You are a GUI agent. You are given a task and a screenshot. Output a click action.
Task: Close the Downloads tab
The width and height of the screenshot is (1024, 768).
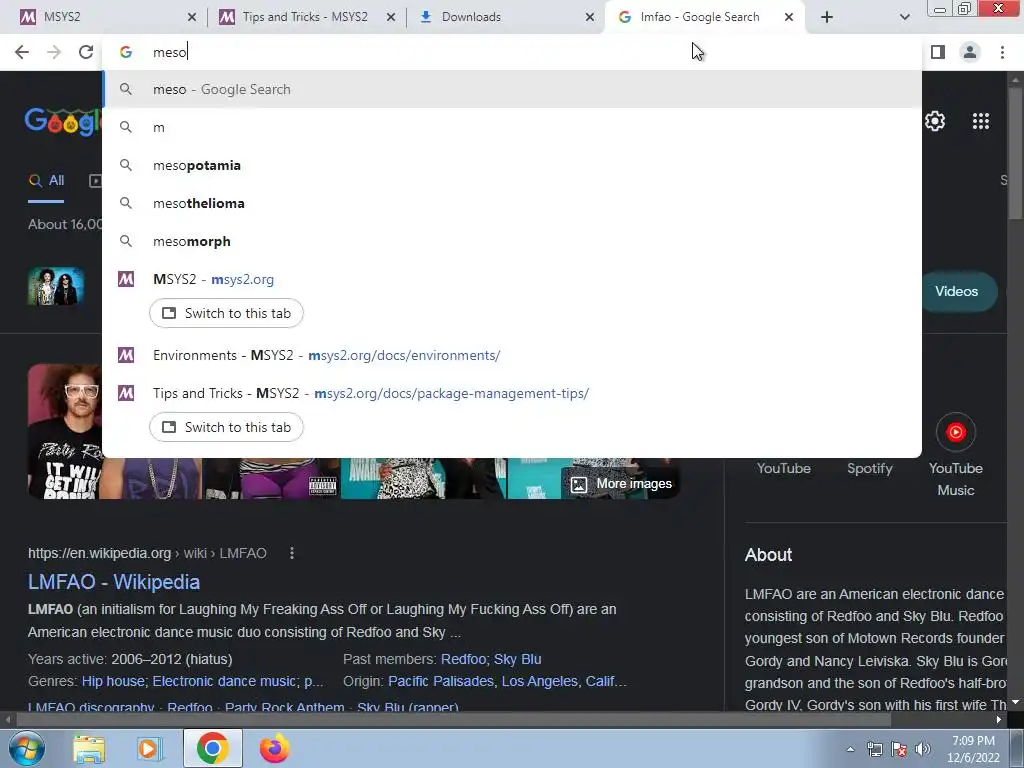(590, 17)
